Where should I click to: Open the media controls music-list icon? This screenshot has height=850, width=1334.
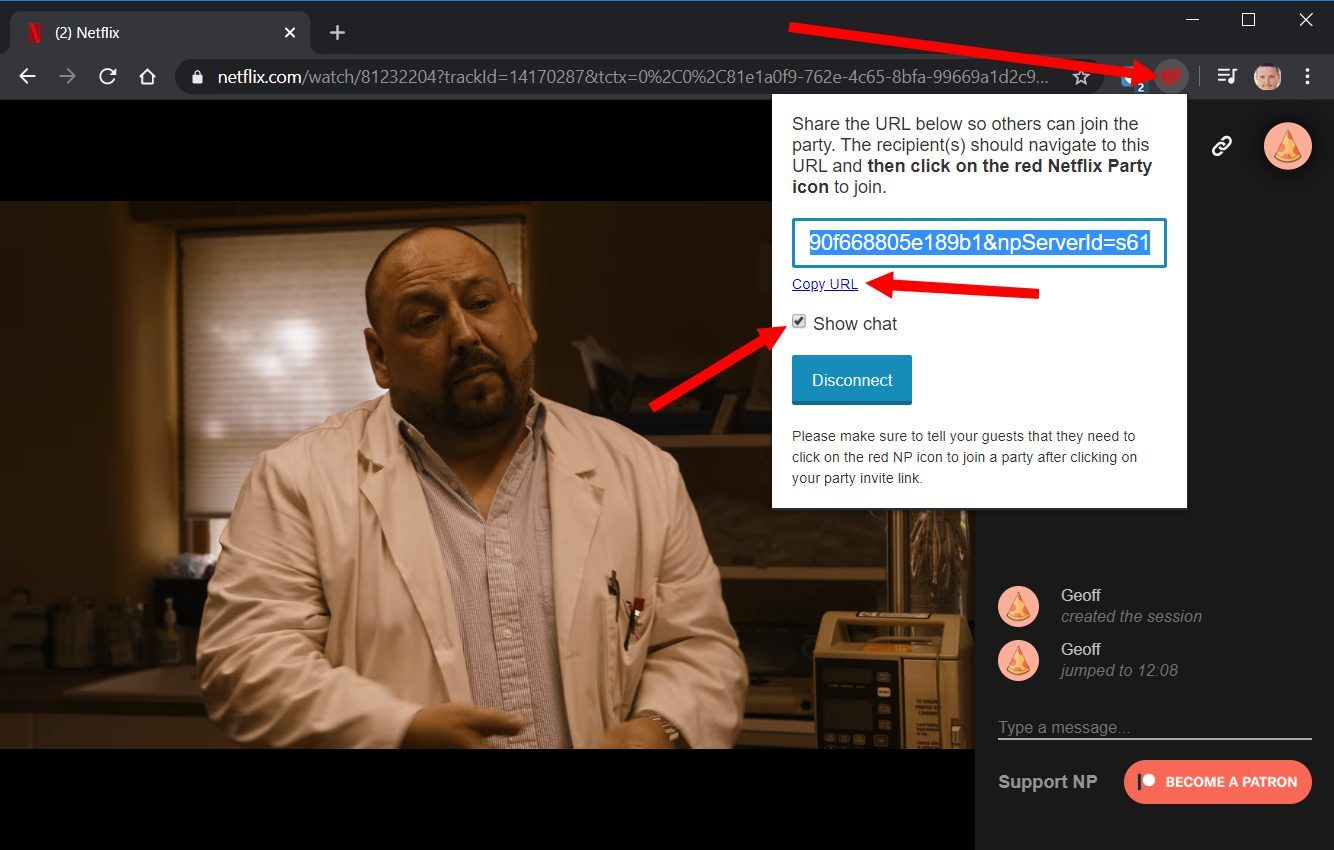tap(1227, 76)
